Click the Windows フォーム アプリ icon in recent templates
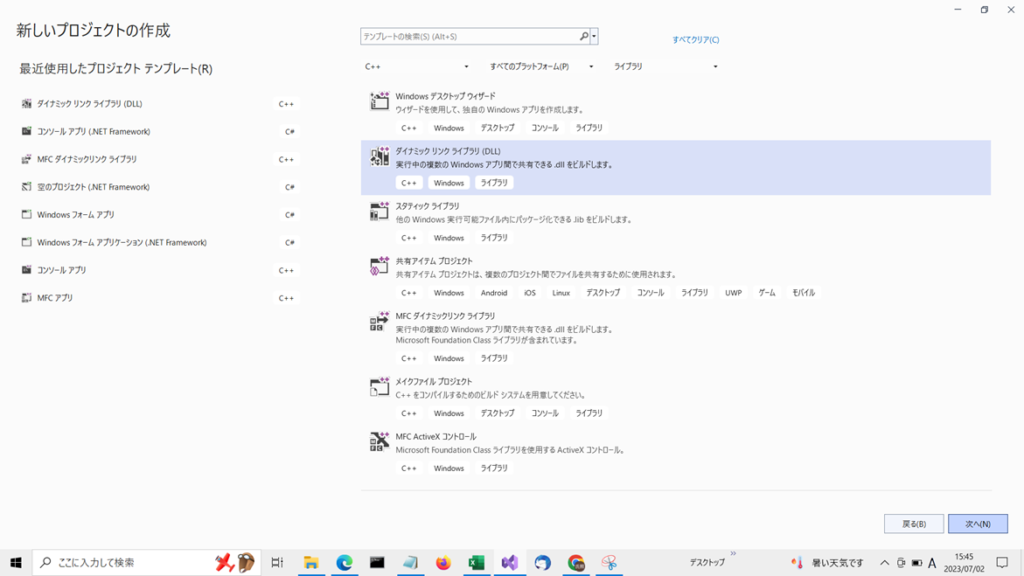 tap(27, 215)
